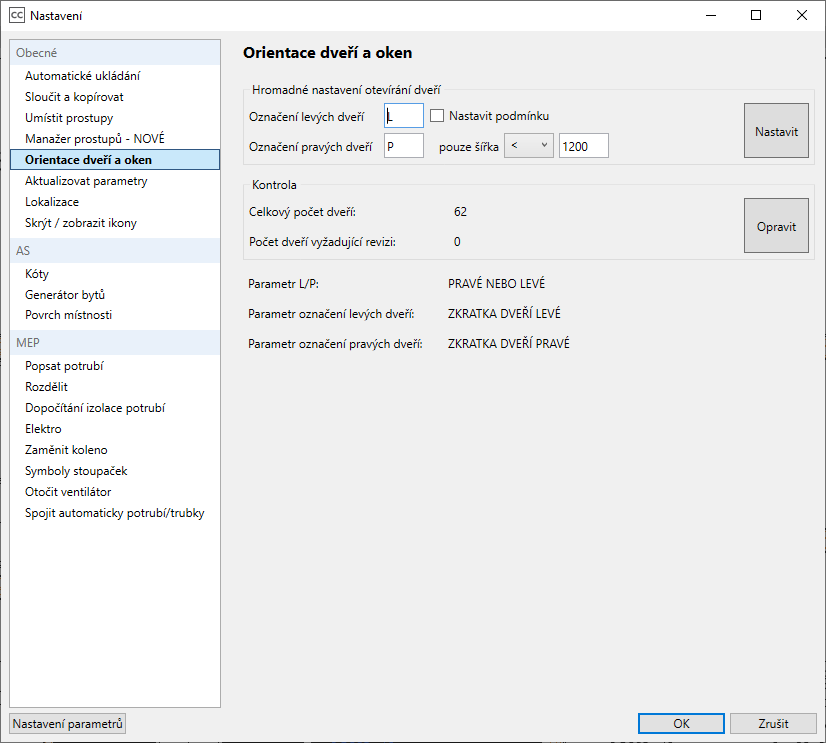This screenshot has width=826, height=743.
Task: Go to Manažer prostupů - NOVÉ
Action: coord(115,139)
